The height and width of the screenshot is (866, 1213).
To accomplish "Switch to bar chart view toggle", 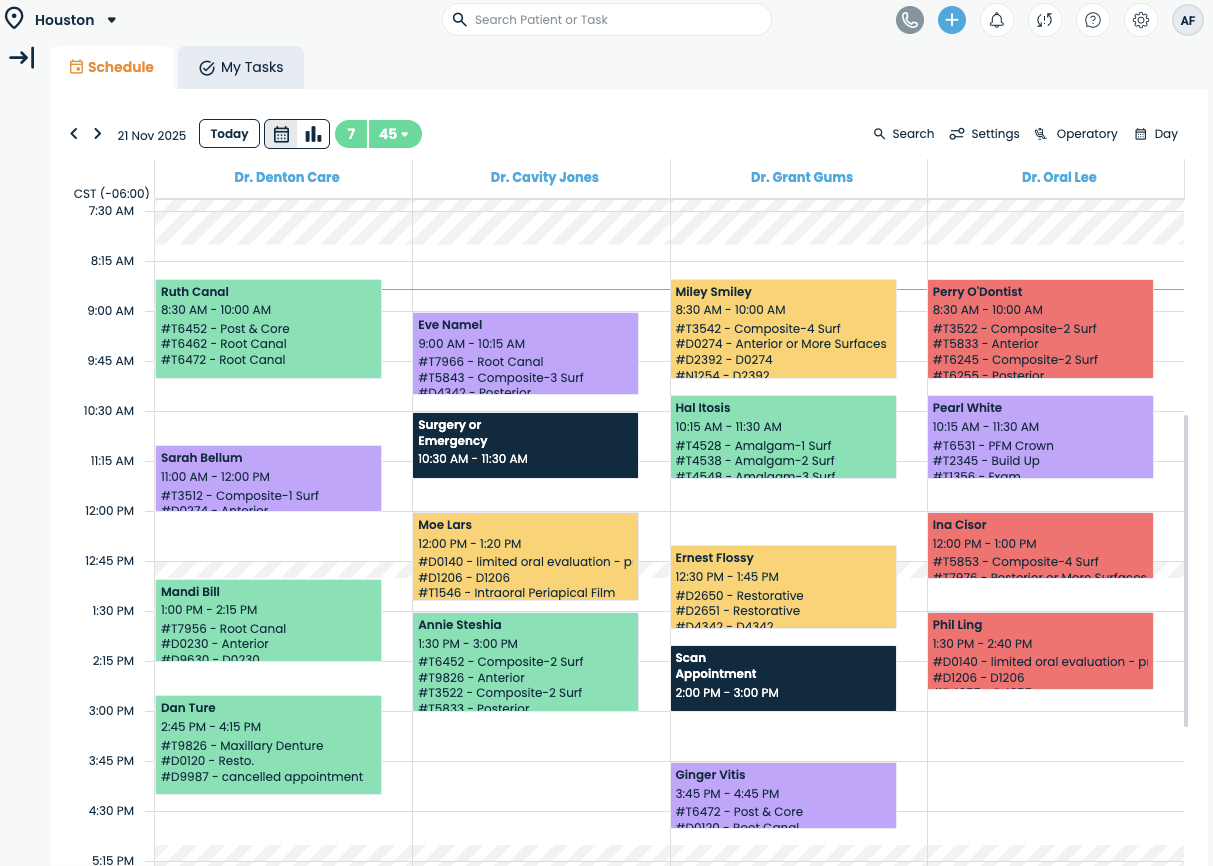I will click(x=313, y=134).
